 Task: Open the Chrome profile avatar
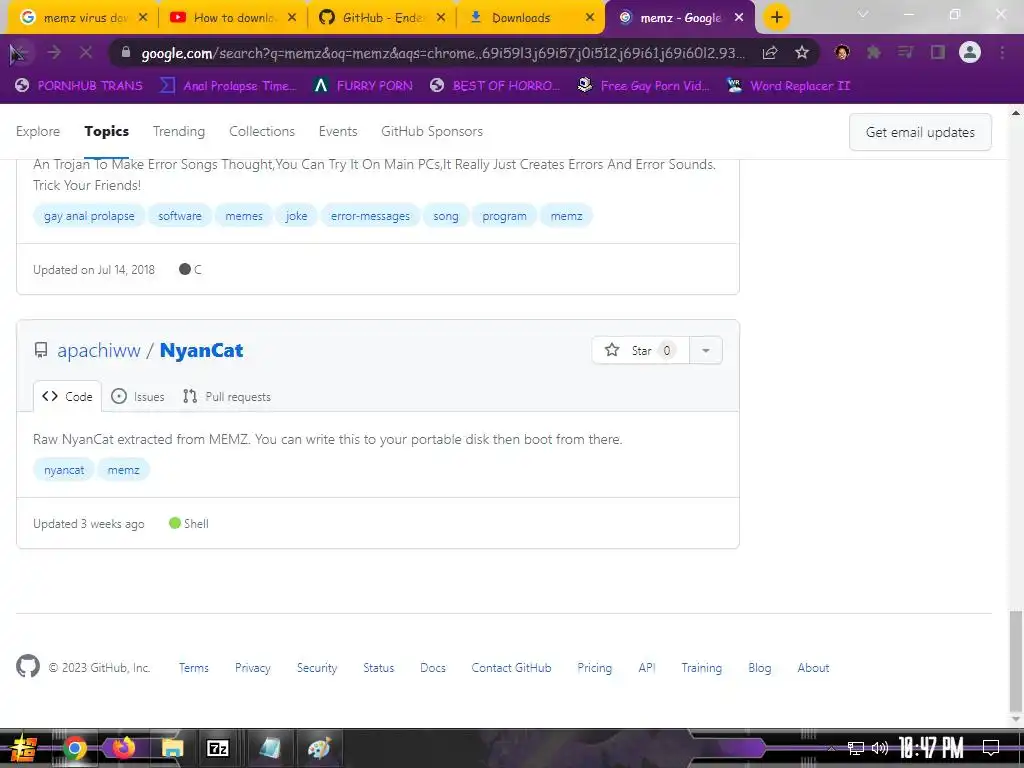click(x=970, y=52)
